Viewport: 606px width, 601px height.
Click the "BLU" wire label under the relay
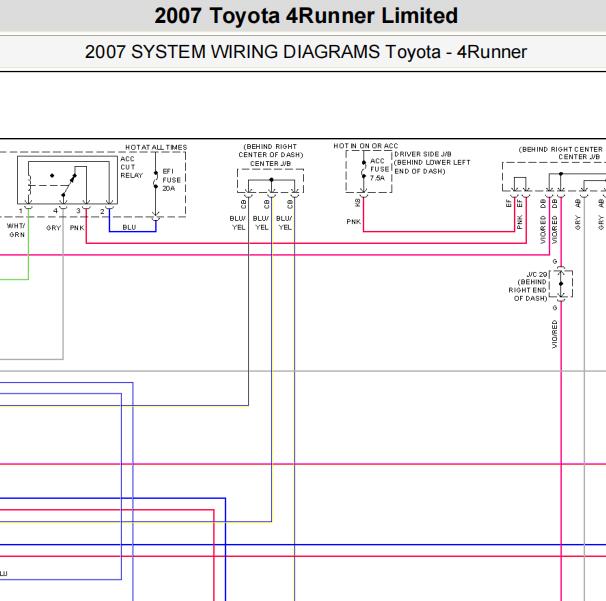pyautogui.click(x=129, y=227)
